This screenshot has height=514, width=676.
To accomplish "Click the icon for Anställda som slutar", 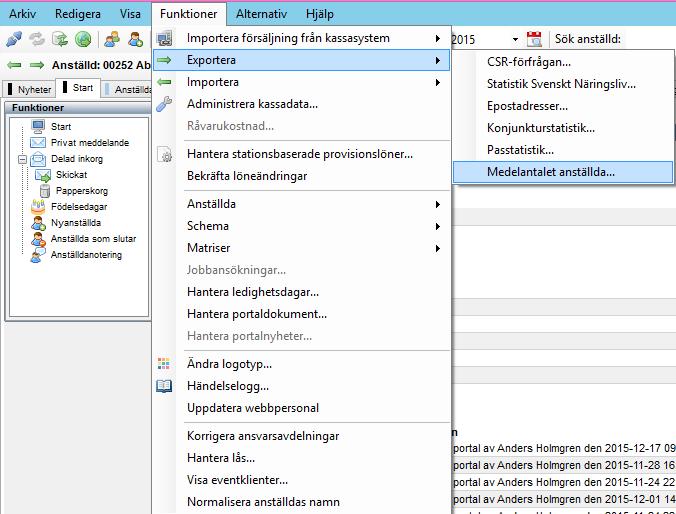I will click(x=38, y=239).
